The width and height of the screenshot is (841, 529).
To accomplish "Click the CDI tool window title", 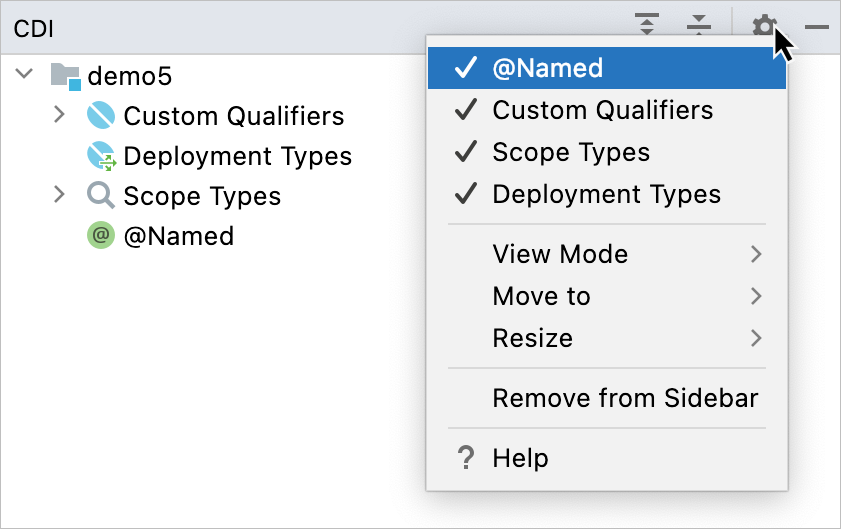I will [33, 29].
